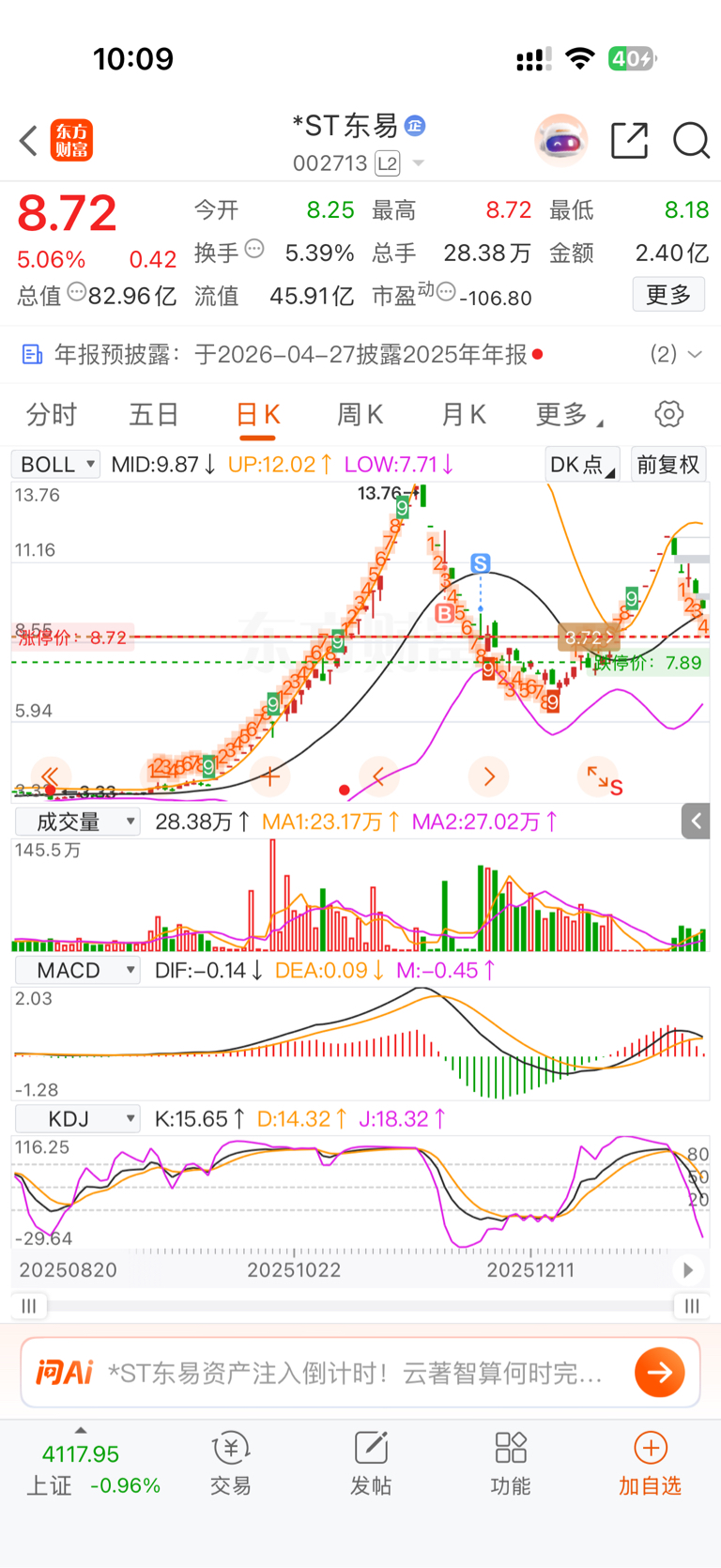Screen dimensions: 721x1568
Task: Switch to 周K chart tab
Action: 360,414
